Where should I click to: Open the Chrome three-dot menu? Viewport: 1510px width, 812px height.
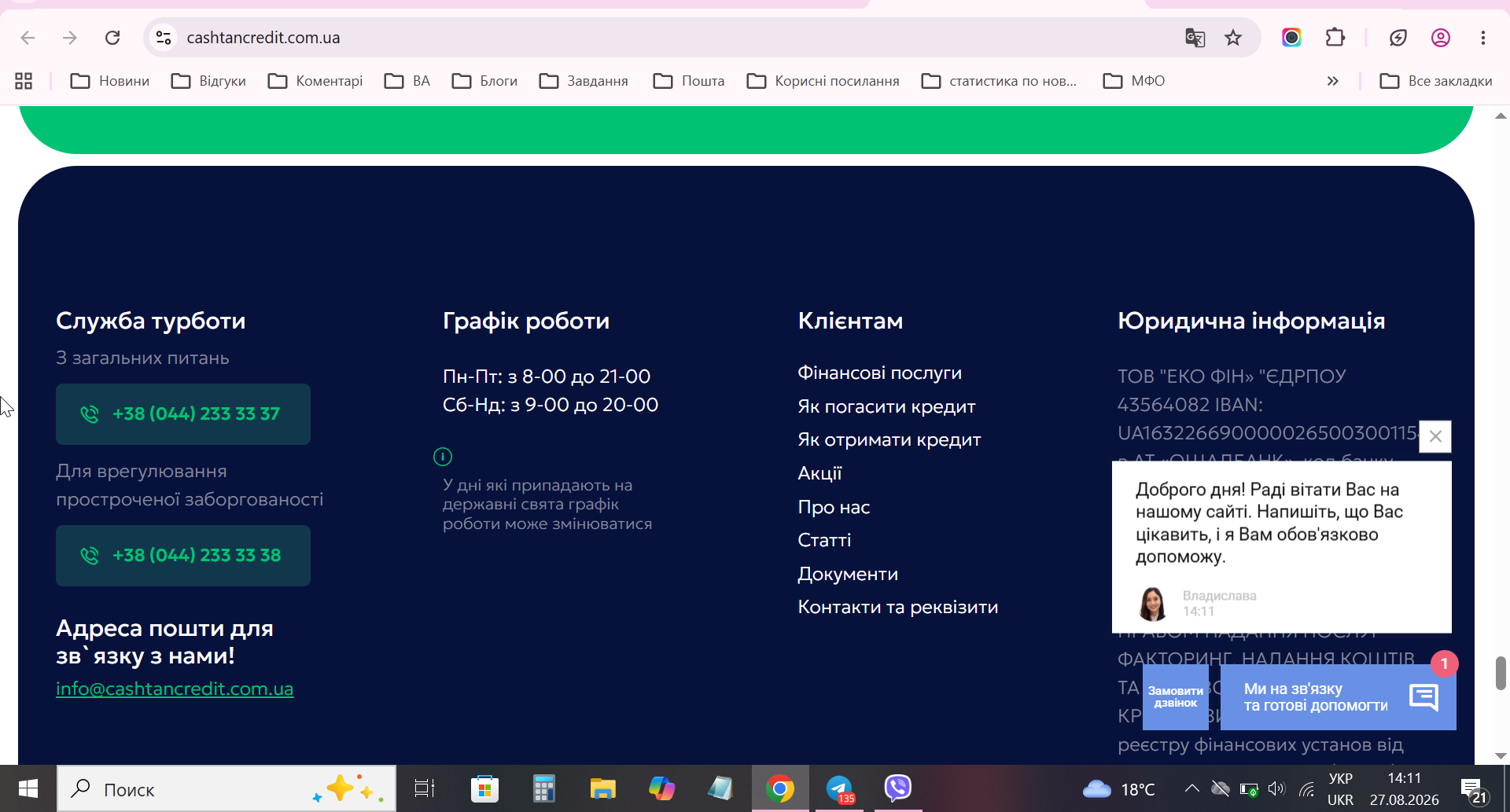coord(1482,38)
